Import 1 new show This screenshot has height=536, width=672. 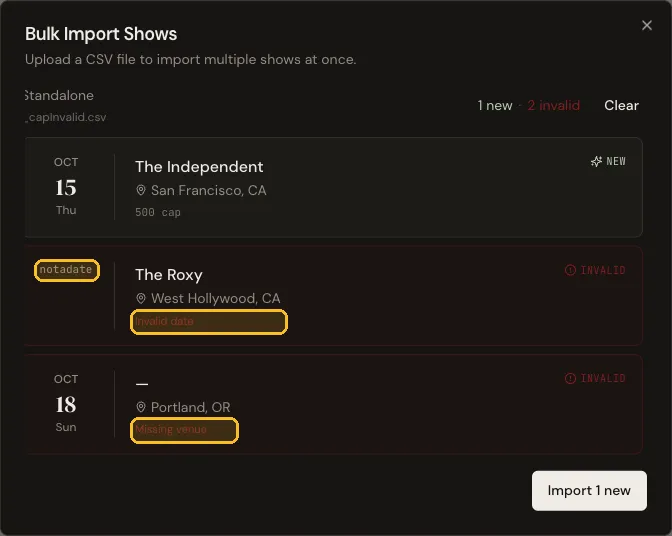(589, 491)
